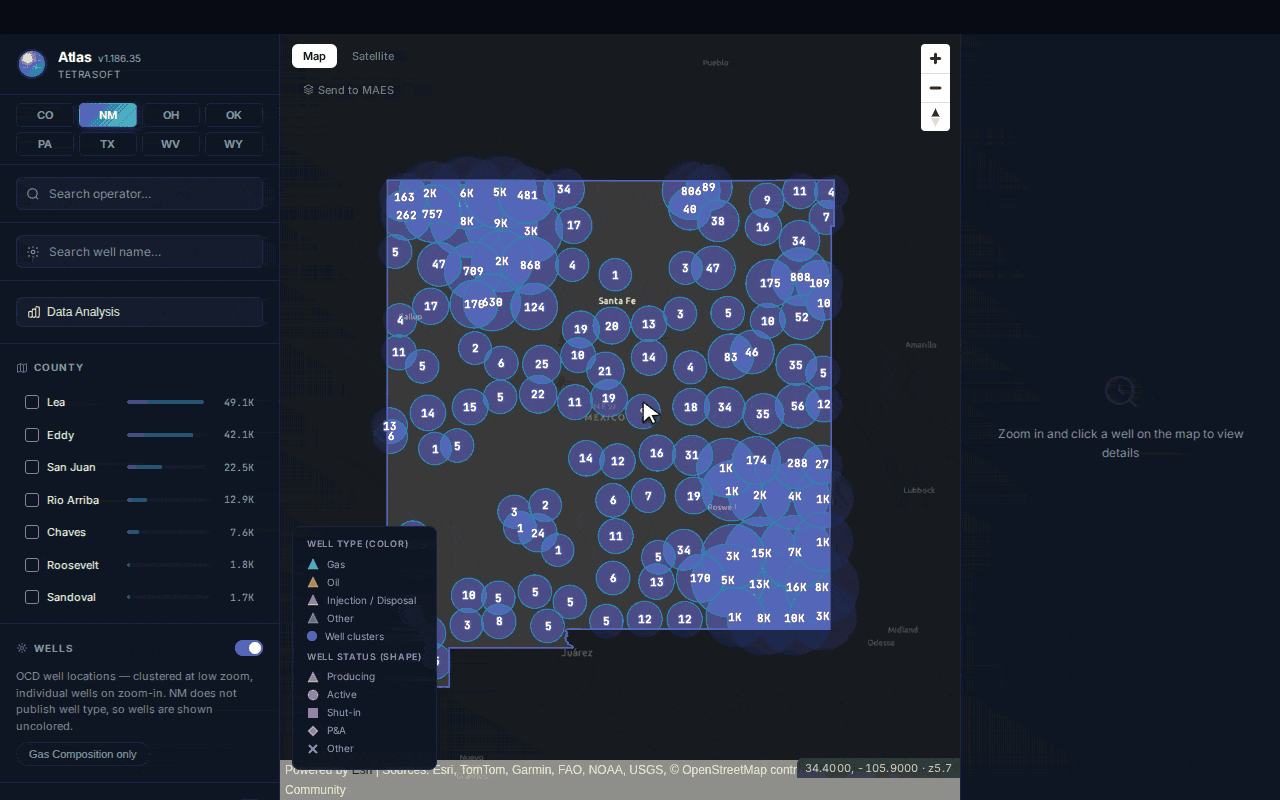Viewport: 1280px width, 800px height.
Task: Click the 481 well cluster
Action: [527, 195]
